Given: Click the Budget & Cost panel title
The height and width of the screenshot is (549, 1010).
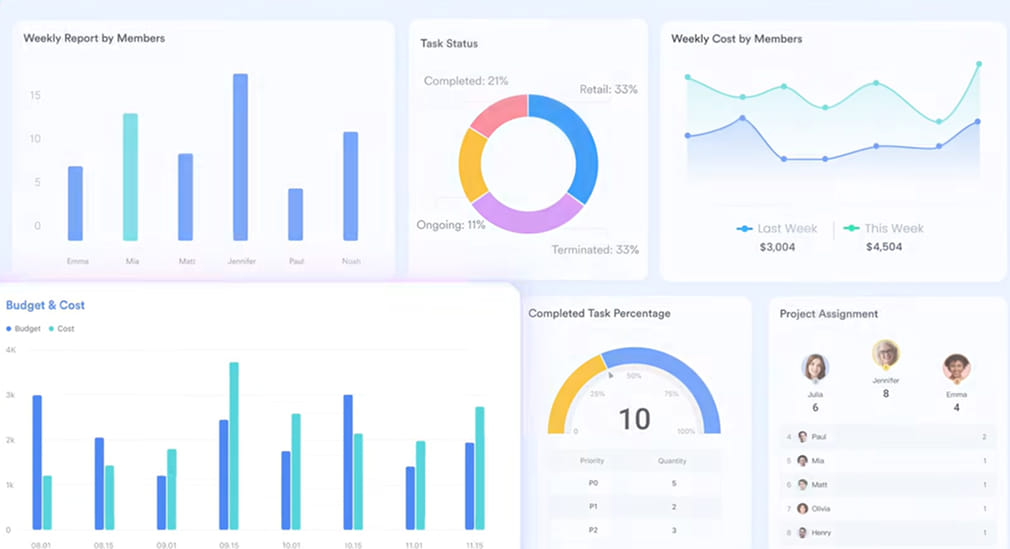Looking at the screenshot, I should [46, 306].
